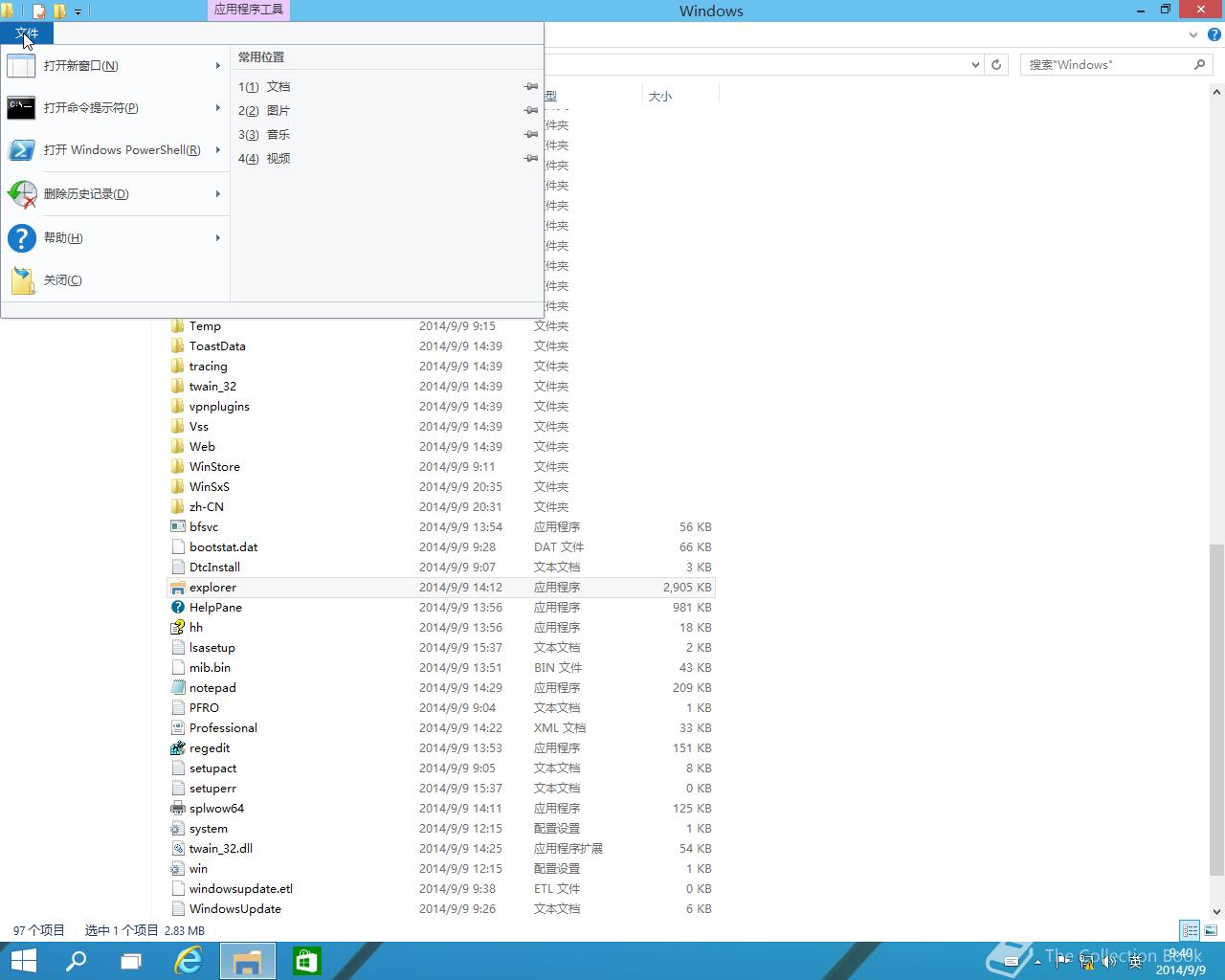
Task: Choose 打开 Windows PowerShell(R) entry
Action: 115,150
